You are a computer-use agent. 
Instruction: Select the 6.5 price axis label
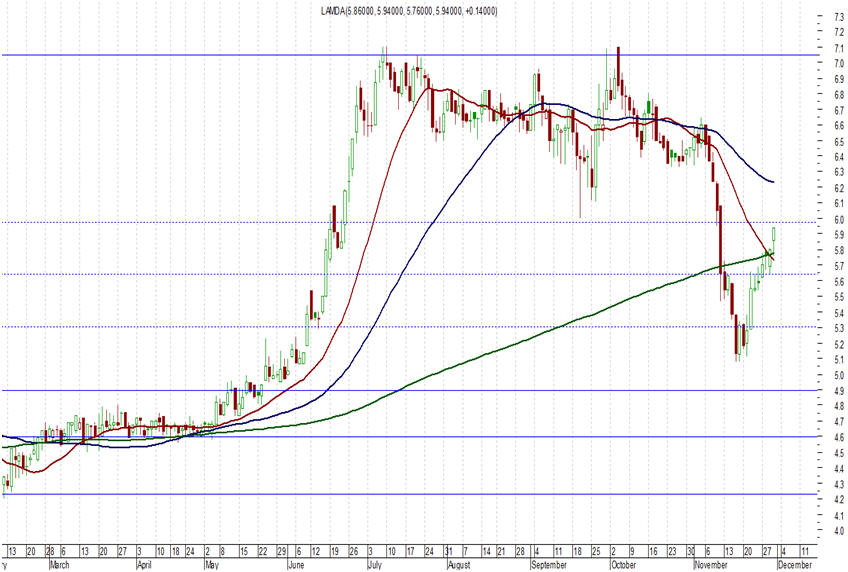point(839,142)
